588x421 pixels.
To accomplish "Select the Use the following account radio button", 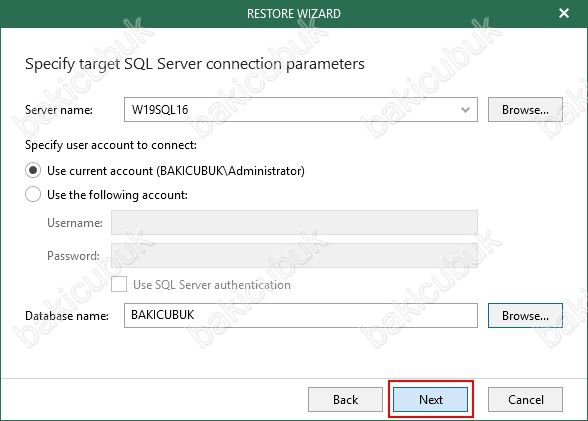I will pos(33,195).
